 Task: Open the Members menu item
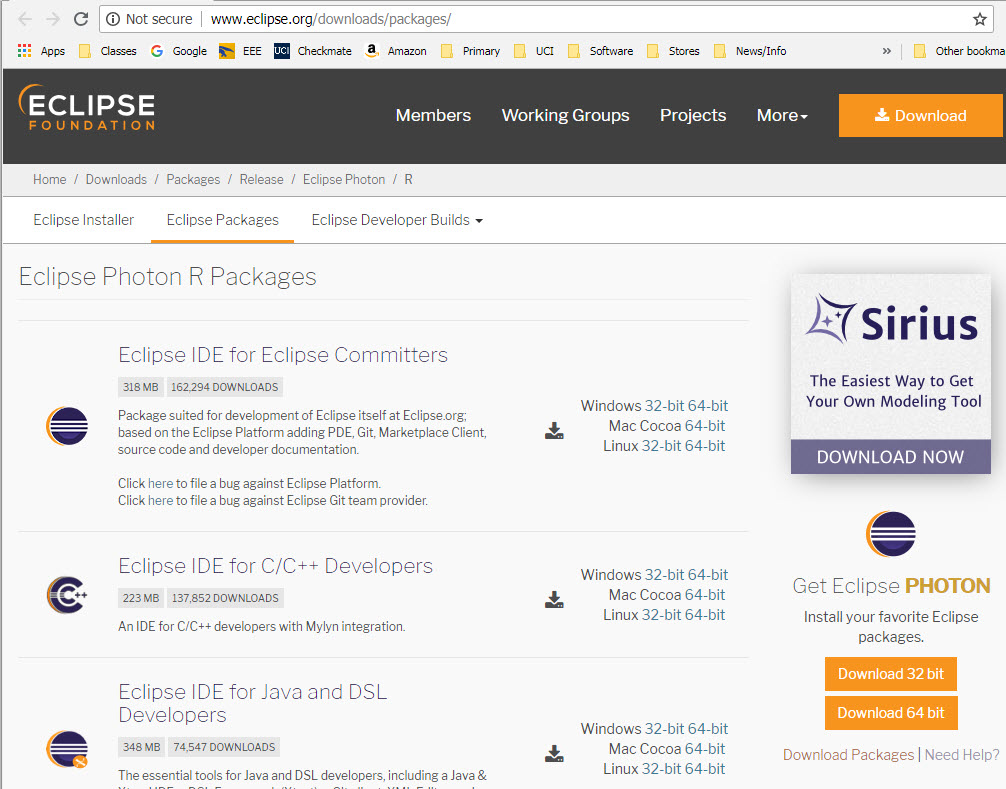tap(433, 115)
